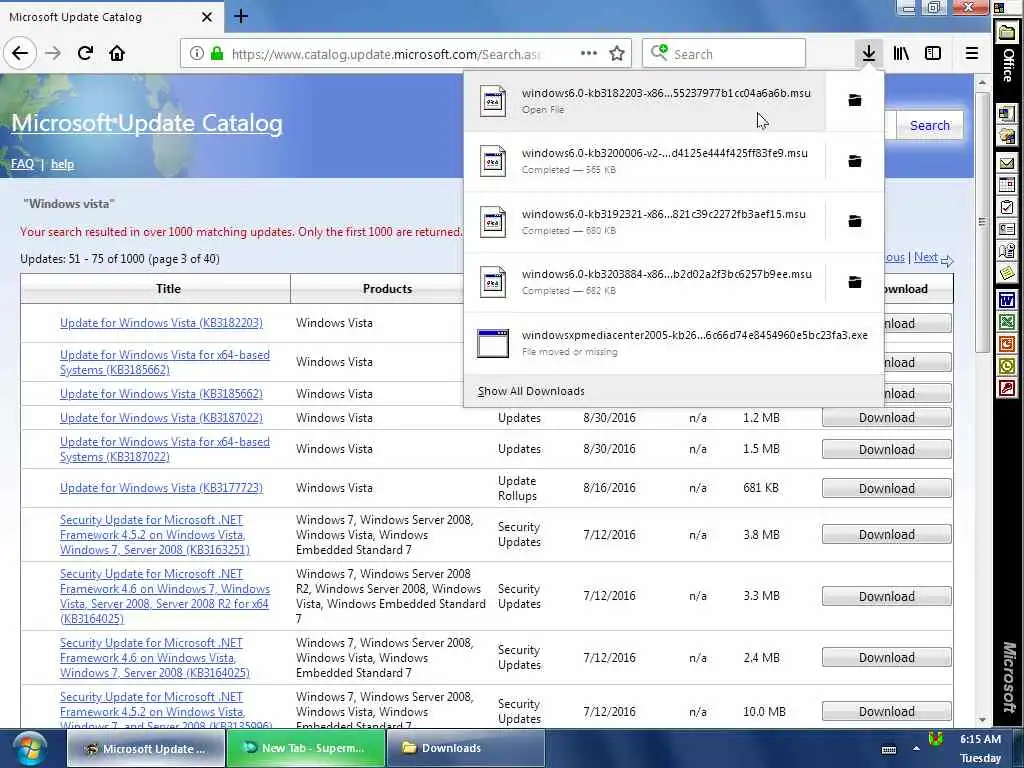
Task: Open the FAQ link
Action: [x=22, y=164]
